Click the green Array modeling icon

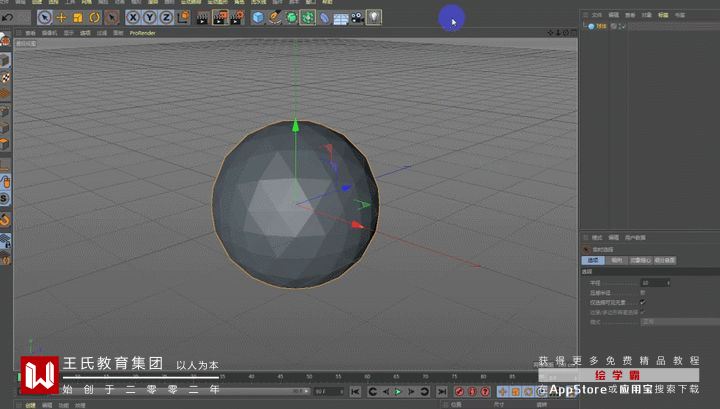(308, 18)
